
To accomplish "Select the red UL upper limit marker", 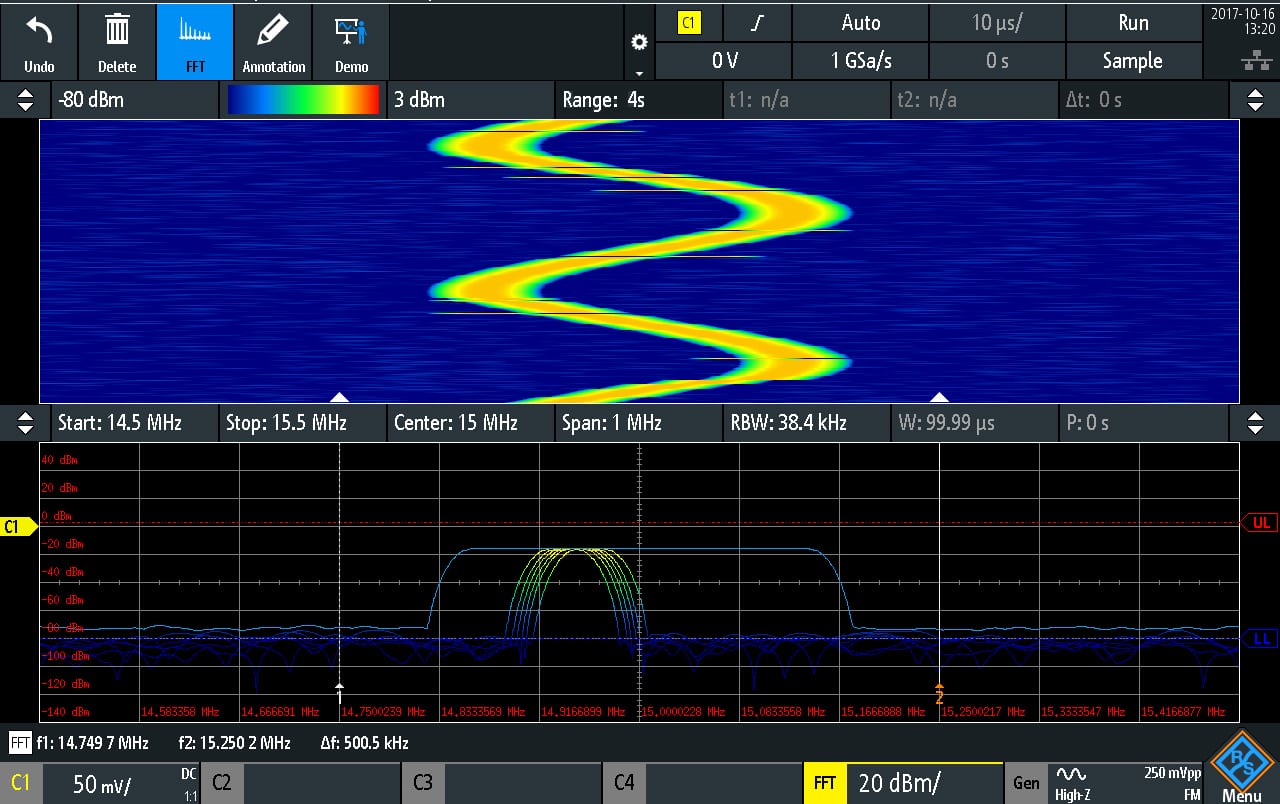I will click(1260, 522).
